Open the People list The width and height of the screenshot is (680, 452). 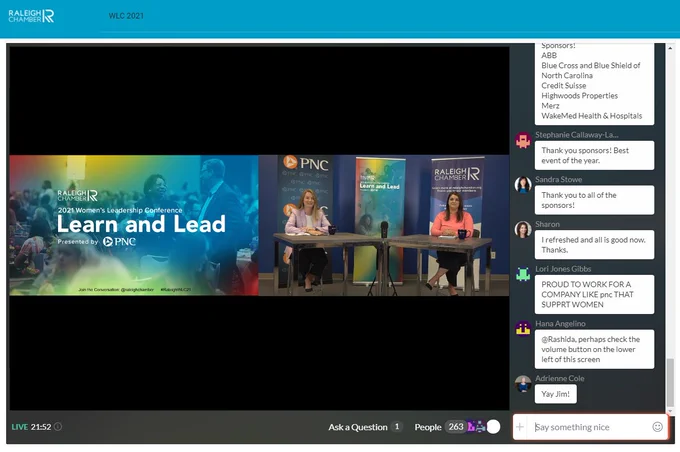click(x=428, y=427)
